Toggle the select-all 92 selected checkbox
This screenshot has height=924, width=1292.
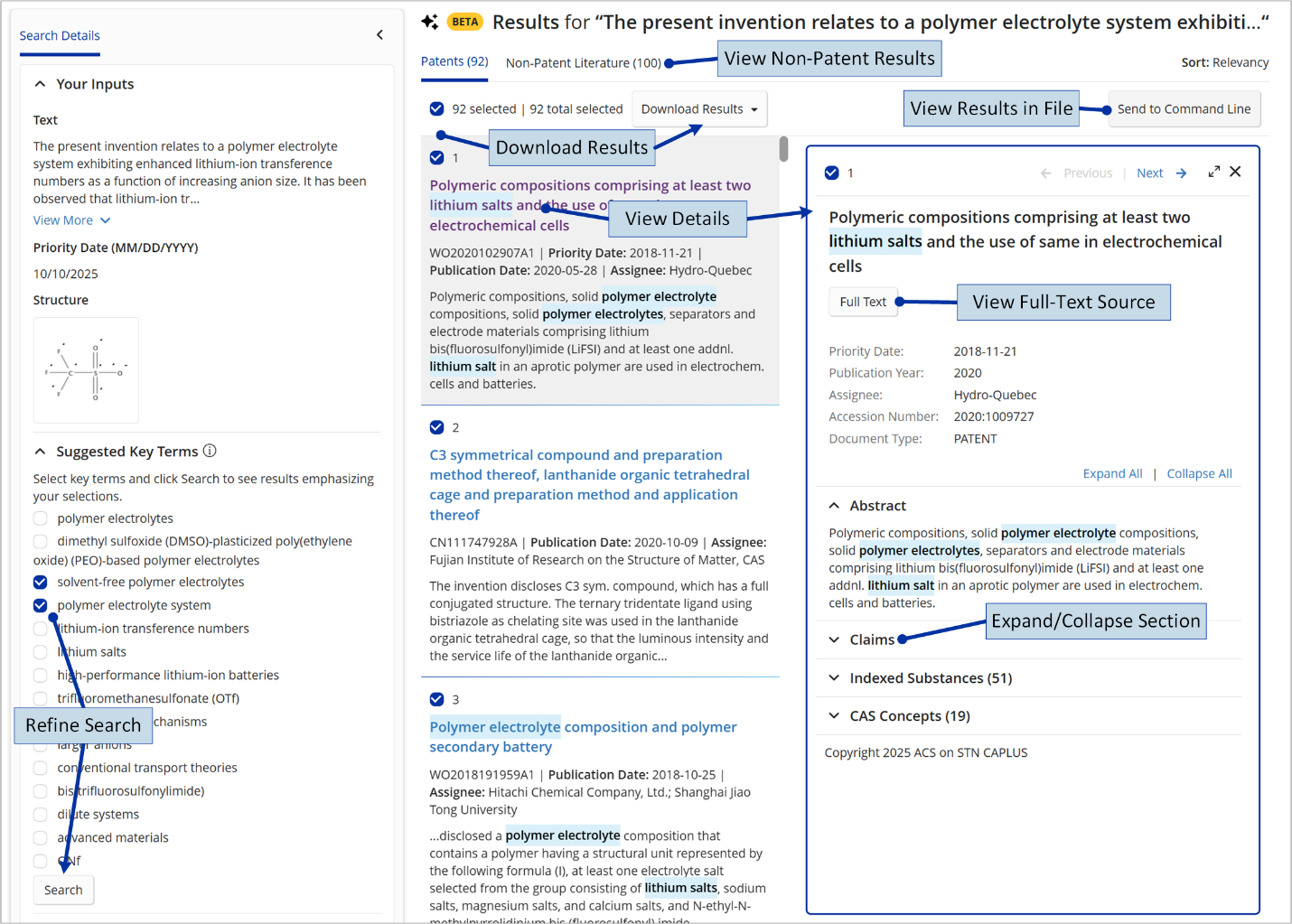coord(437,109)
